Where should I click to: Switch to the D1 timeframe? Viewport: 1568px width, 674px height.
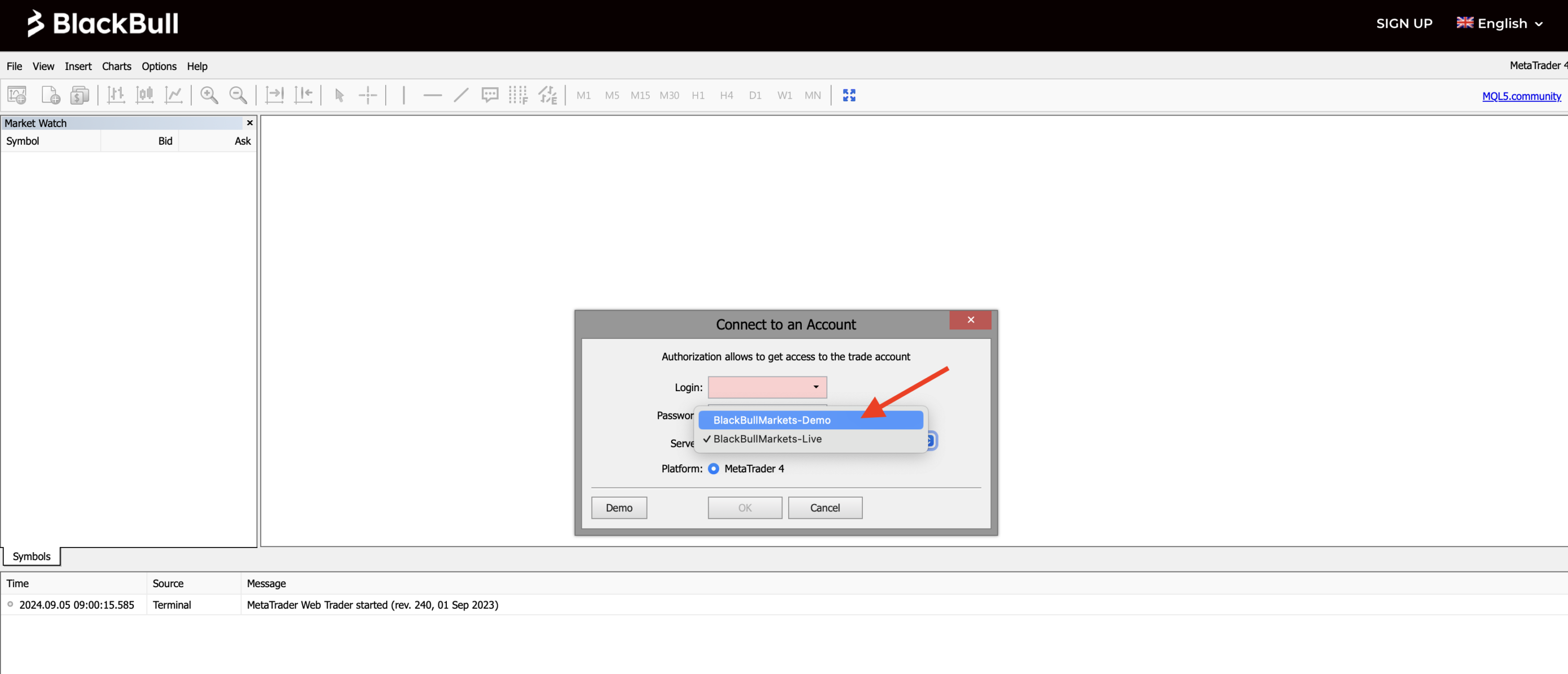pos(755,96)
